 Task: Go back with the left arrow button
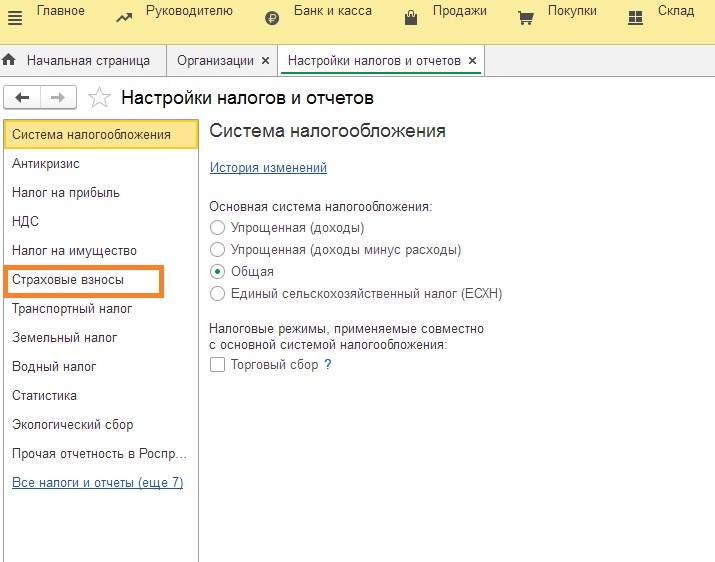tap(22, 97)
